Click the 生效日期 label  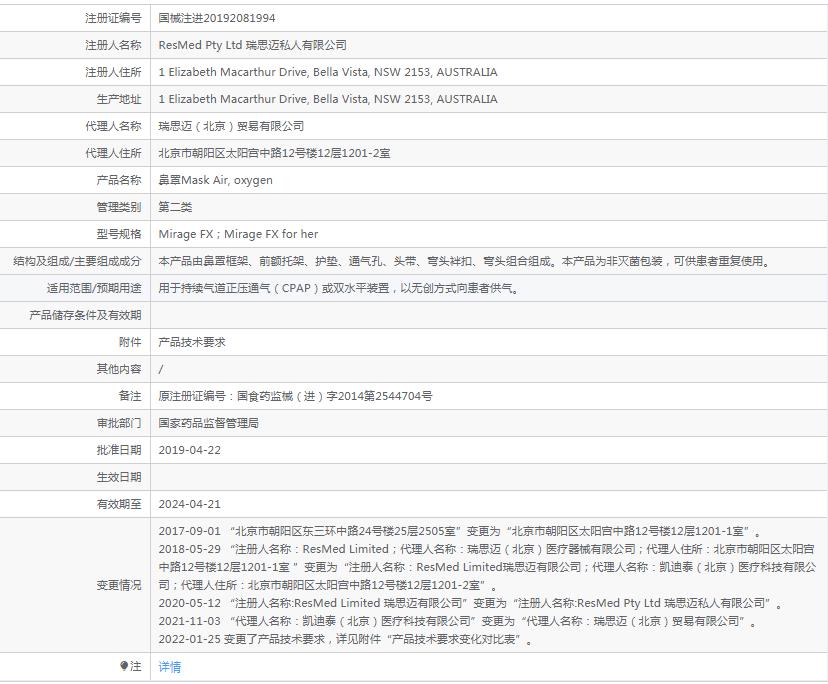point(119,477)
